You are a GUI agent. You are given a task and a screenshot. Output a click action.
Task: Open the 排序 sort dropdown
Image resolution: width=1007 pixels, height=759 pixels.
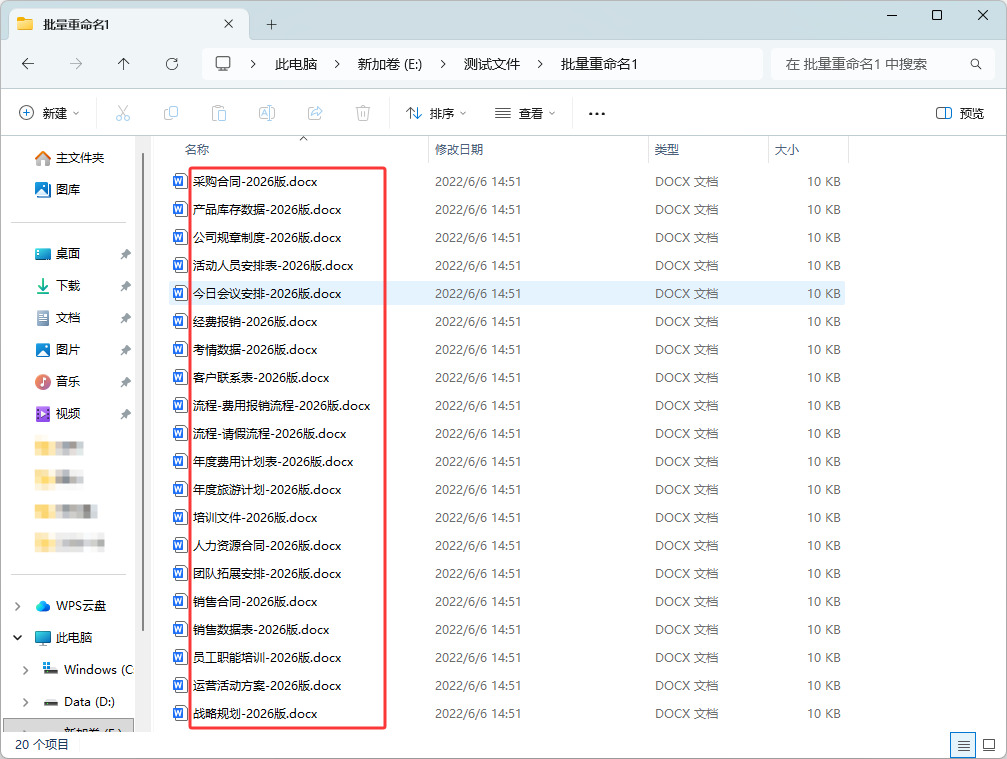coord(436,114)
